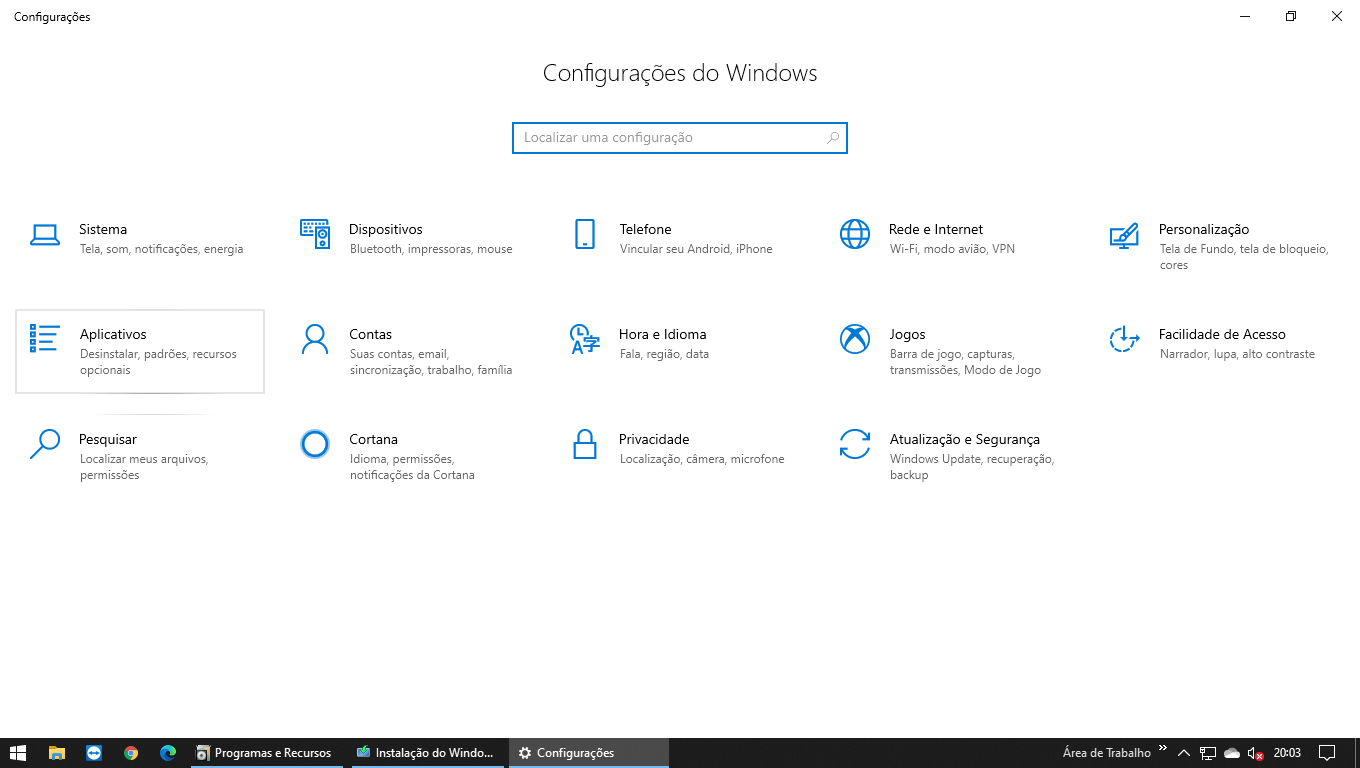Open the Dispositivos keyboard and speaker icon
Screen dimensions: 1360x768
315,234
